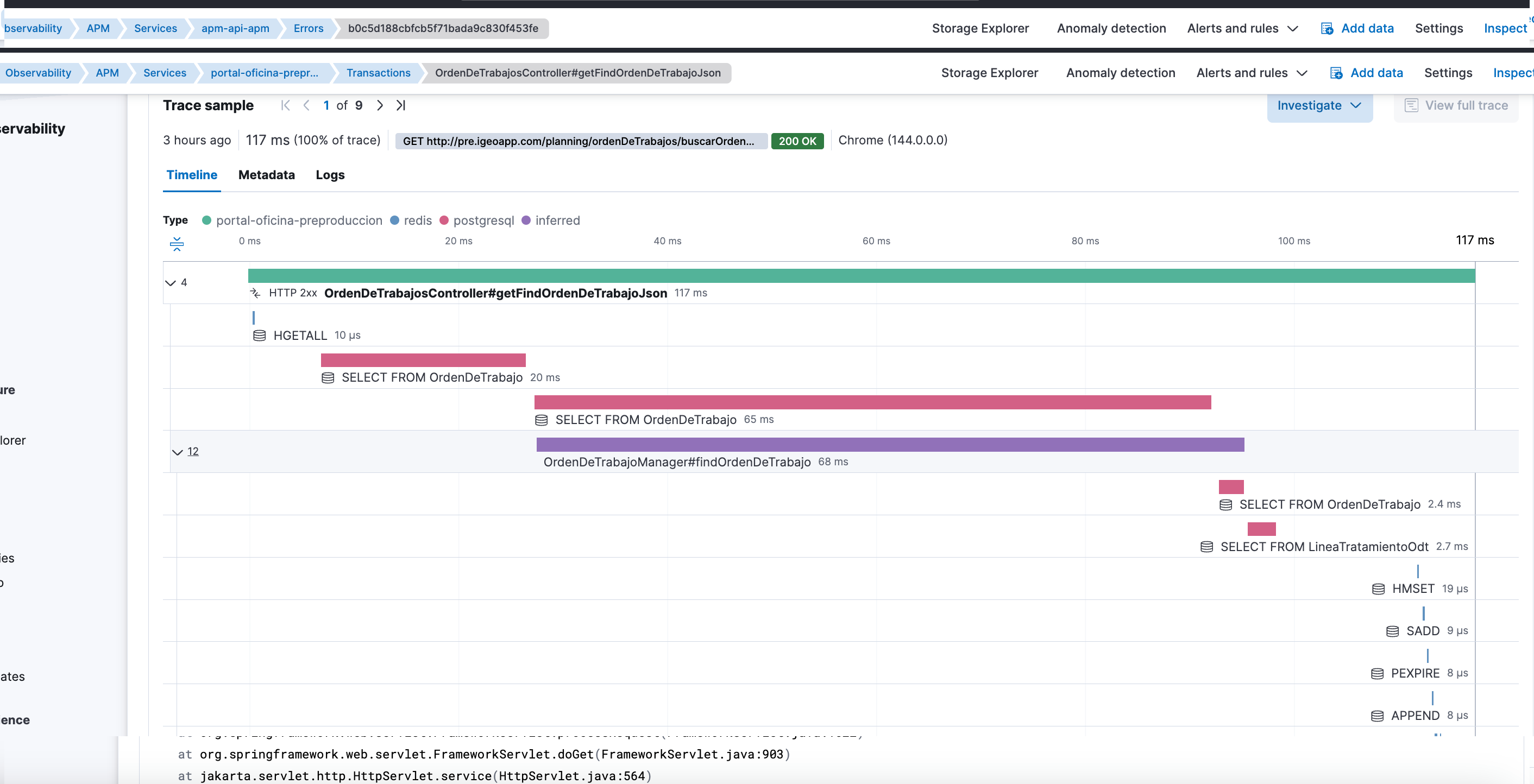
Task: Click the SADD span label
Action: 1422,631
